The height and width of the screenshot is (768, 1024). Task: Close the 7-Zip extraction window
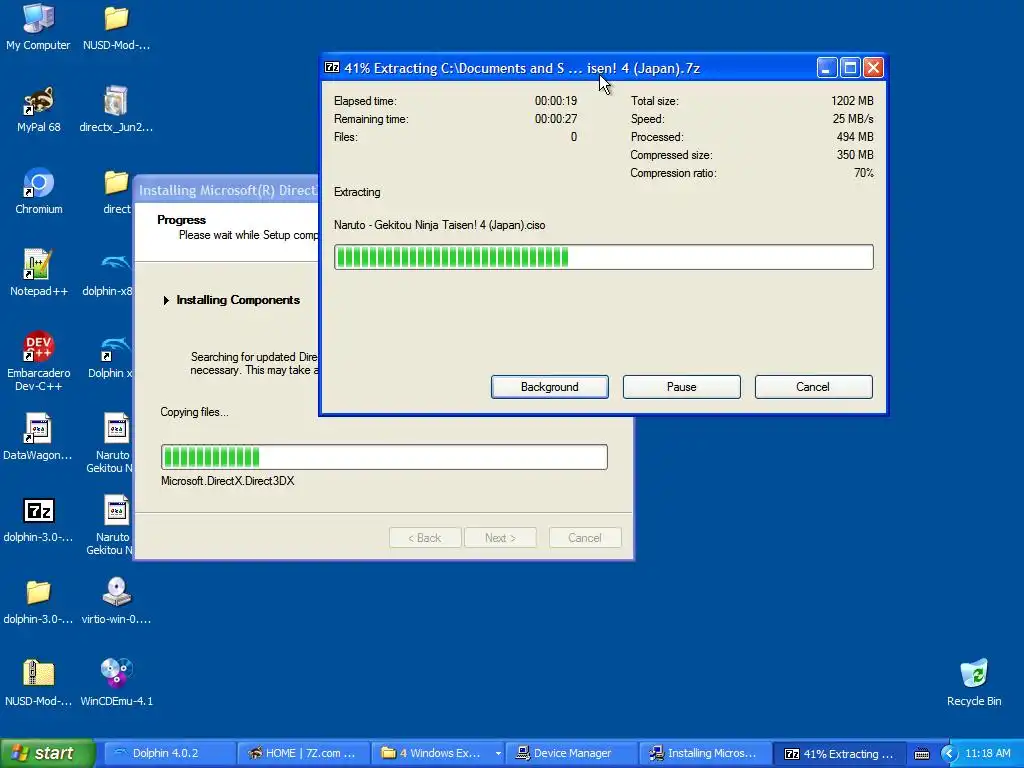click(873, 68)
